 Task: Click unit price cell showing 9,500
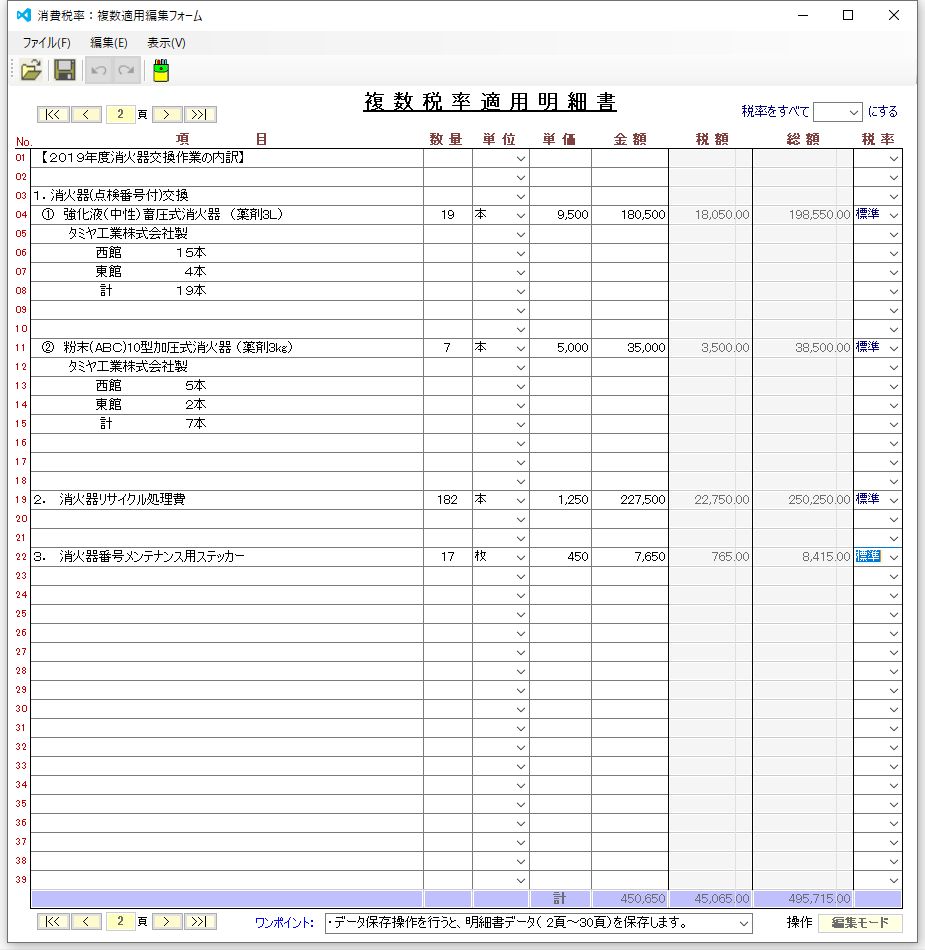560,215
